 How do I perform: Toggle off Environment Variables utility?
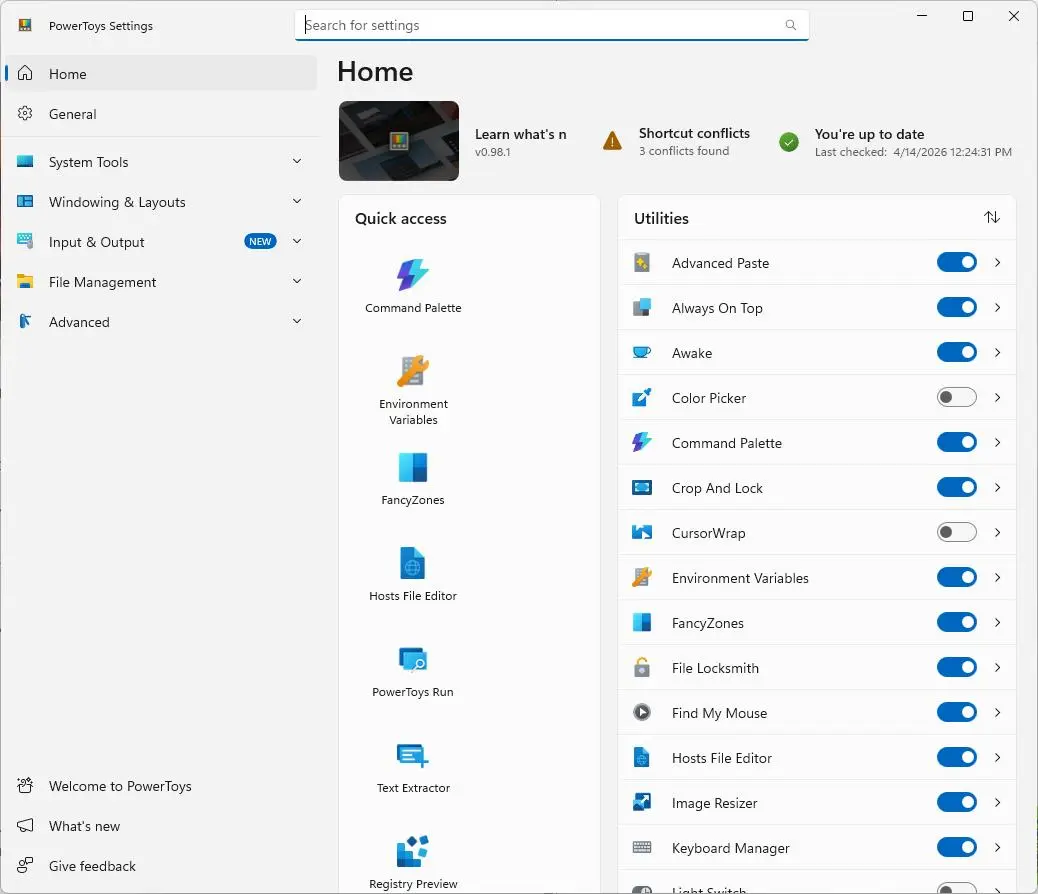click(957, 578)
